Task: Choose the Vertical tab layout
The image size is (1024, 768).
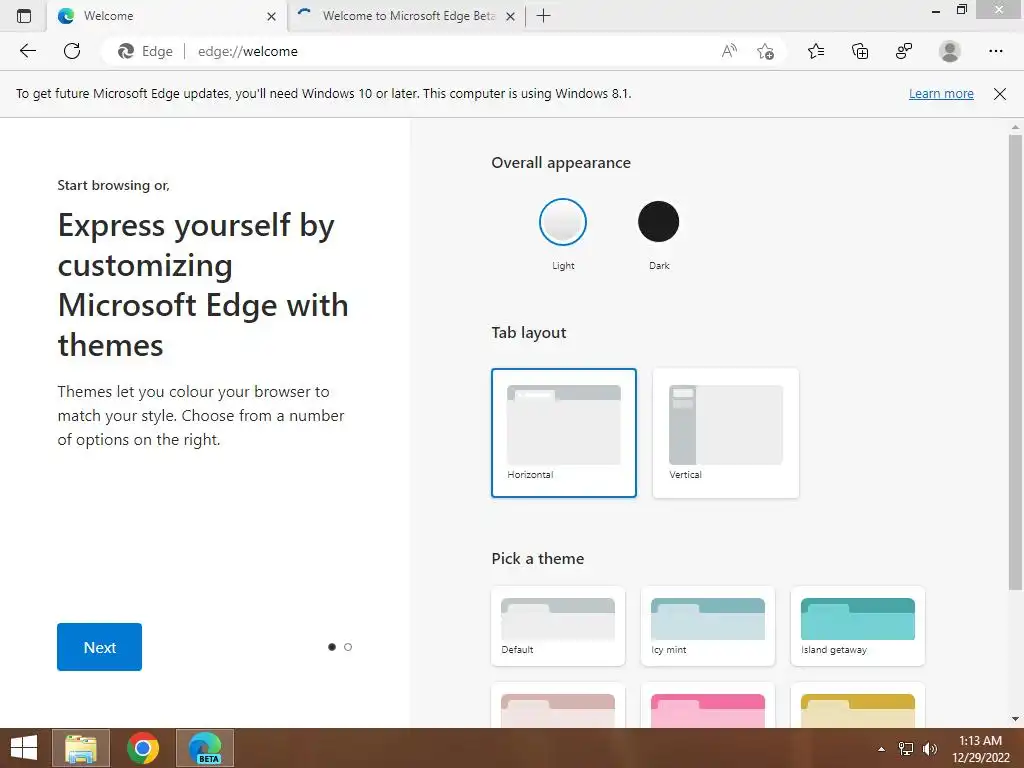Action: point(726,432)
